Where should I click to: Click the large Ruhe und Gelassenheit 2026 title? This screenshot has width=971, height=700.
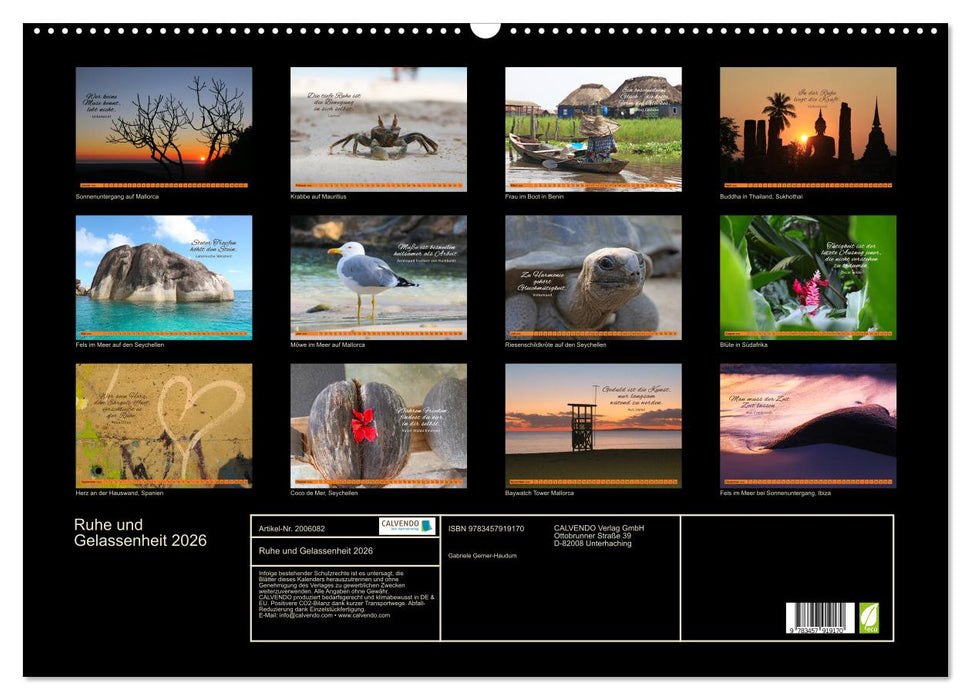pos(140,533)
